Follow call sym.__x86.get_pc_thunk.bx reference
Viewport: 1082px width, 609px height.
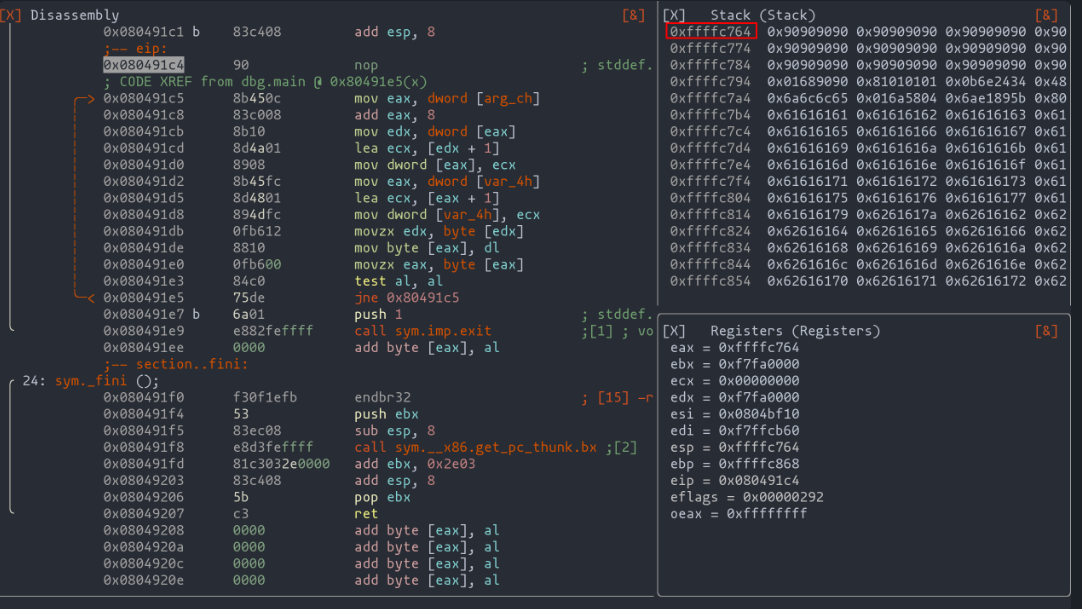click(477, 447)
